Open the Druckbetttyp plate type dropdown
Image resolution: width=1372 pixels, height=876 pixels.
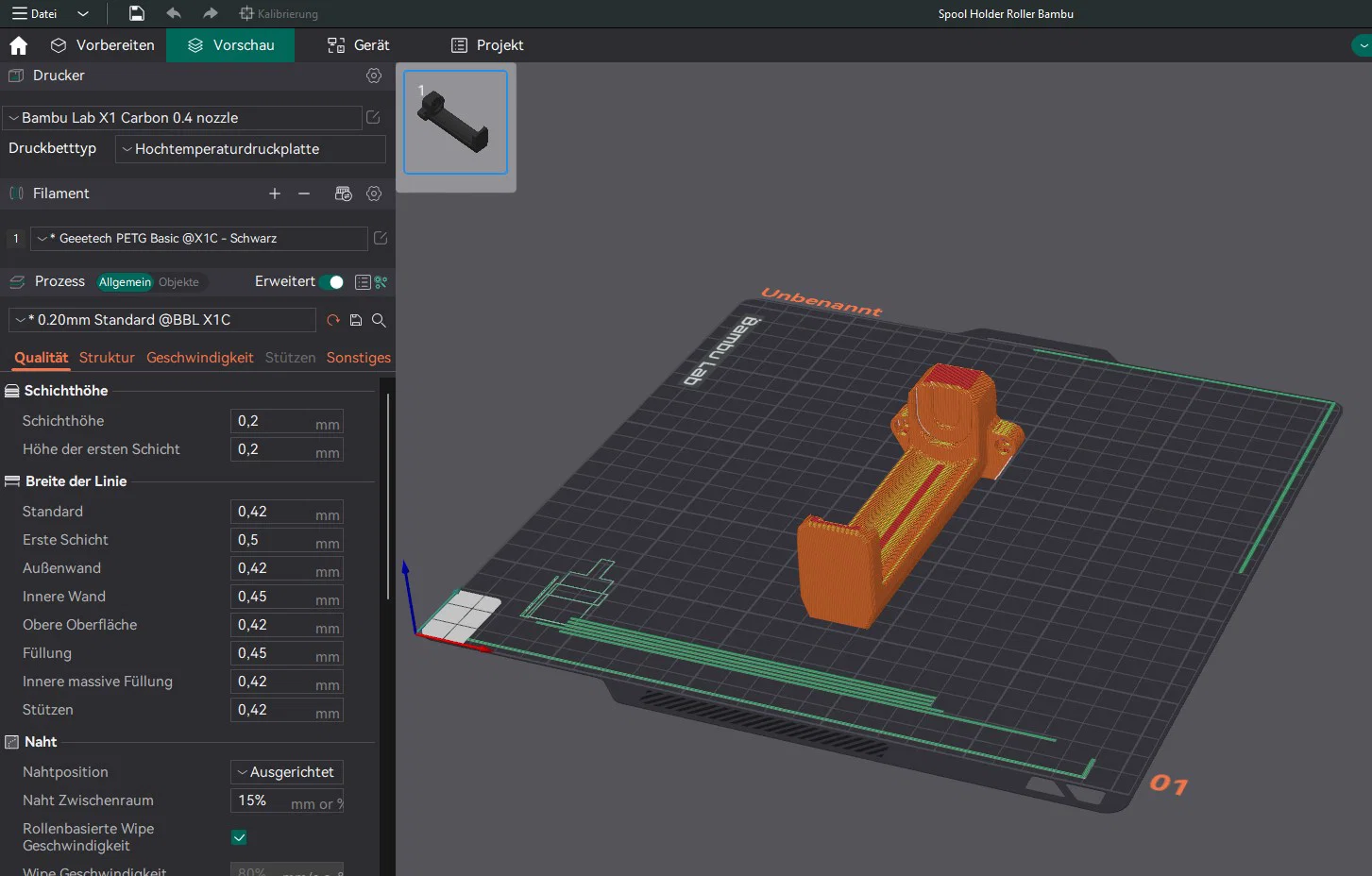tap(250, 149)
